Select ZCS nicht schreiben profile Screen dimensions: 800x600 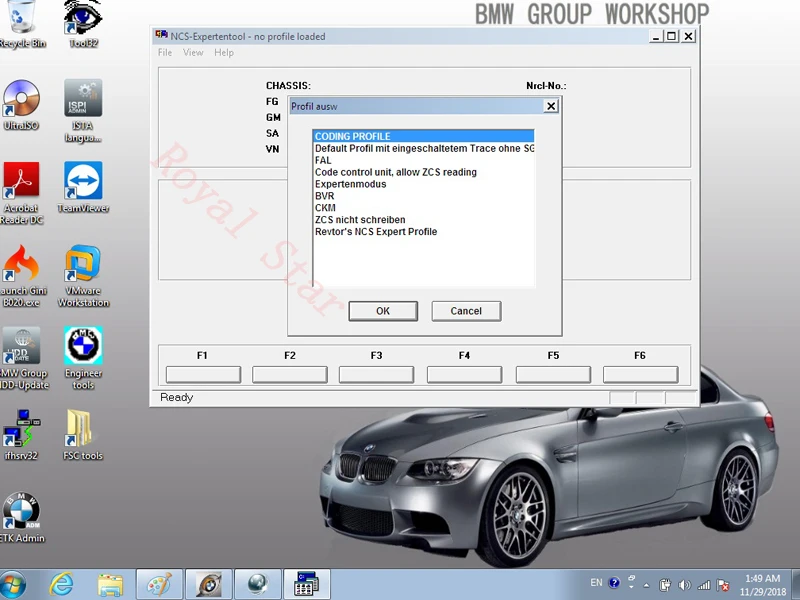click(x=360, y=220)
